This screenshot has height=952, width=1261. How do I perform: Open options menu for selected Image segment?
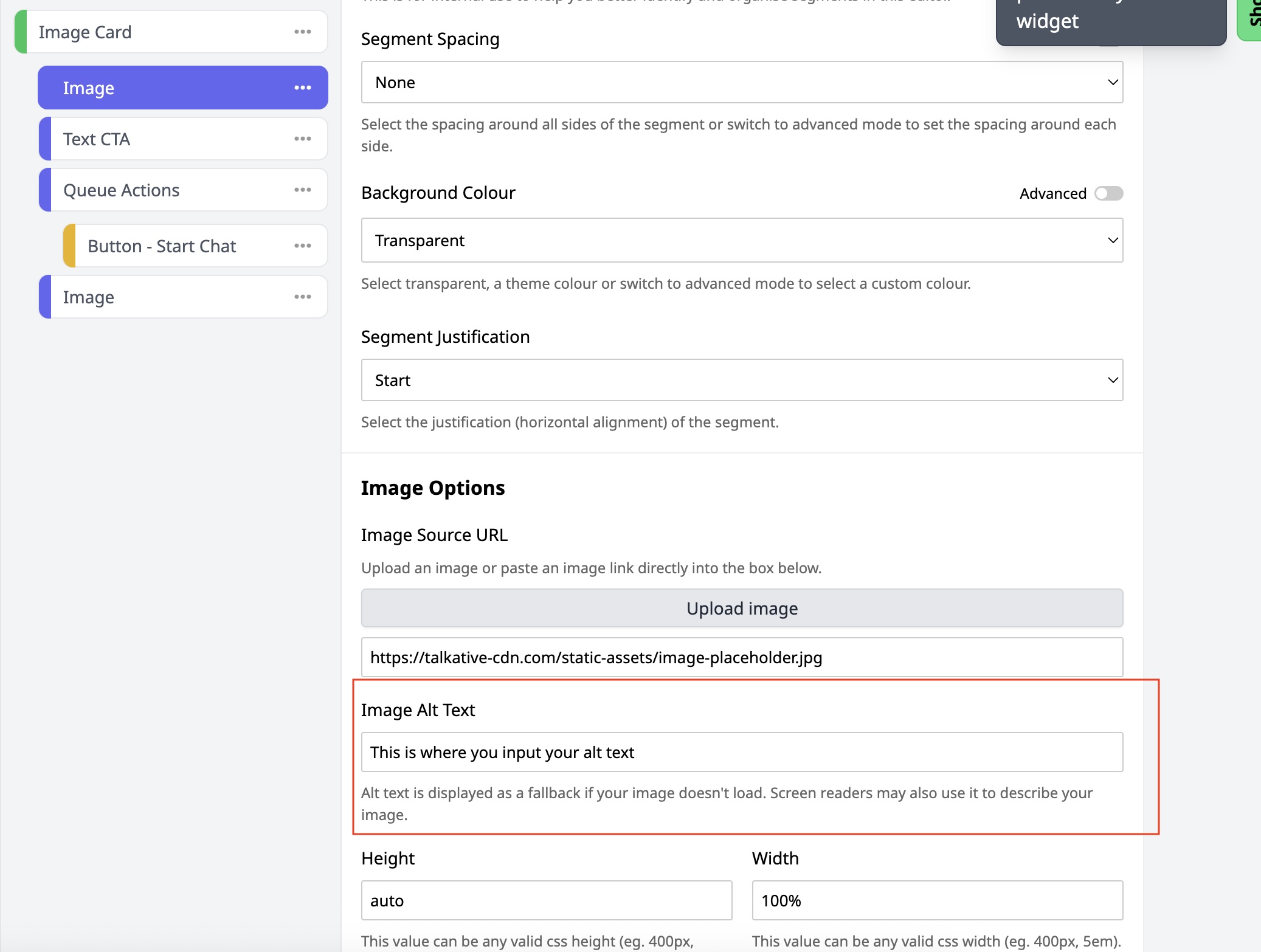302,88
